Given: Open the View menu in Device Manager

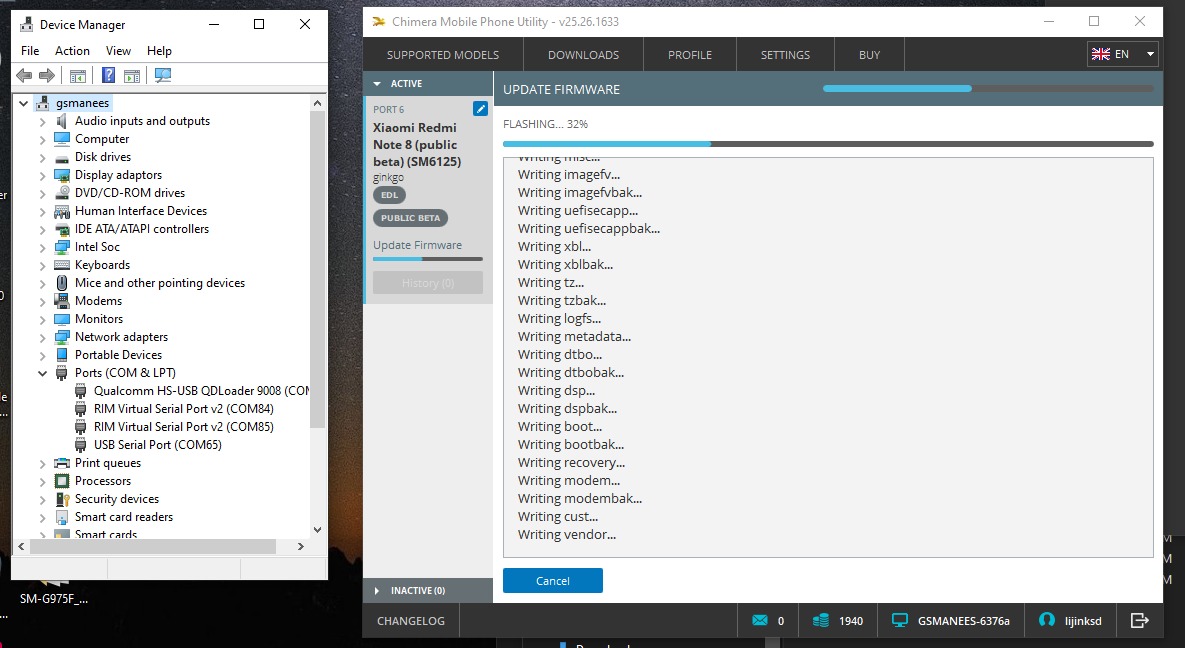Looking at the screenshot, I should tap(118, 51).
